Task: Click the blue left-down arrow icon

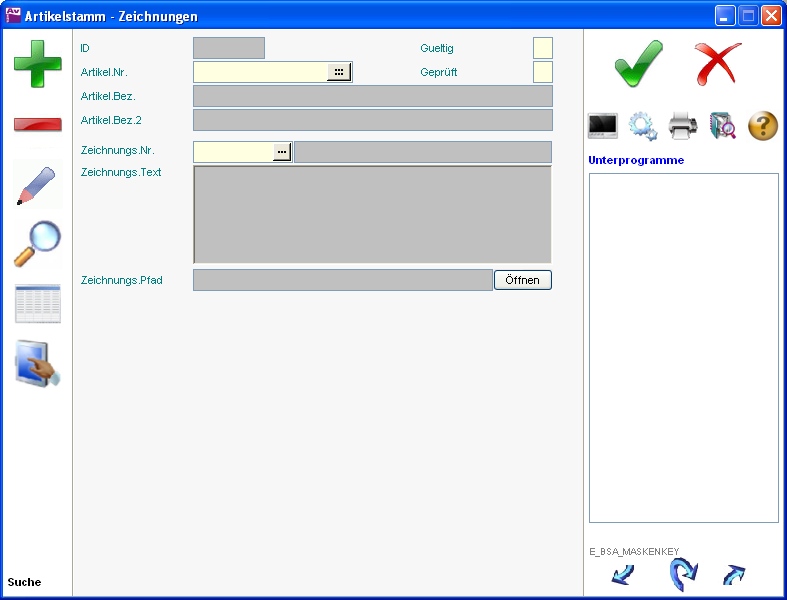Action: point(622,575)
